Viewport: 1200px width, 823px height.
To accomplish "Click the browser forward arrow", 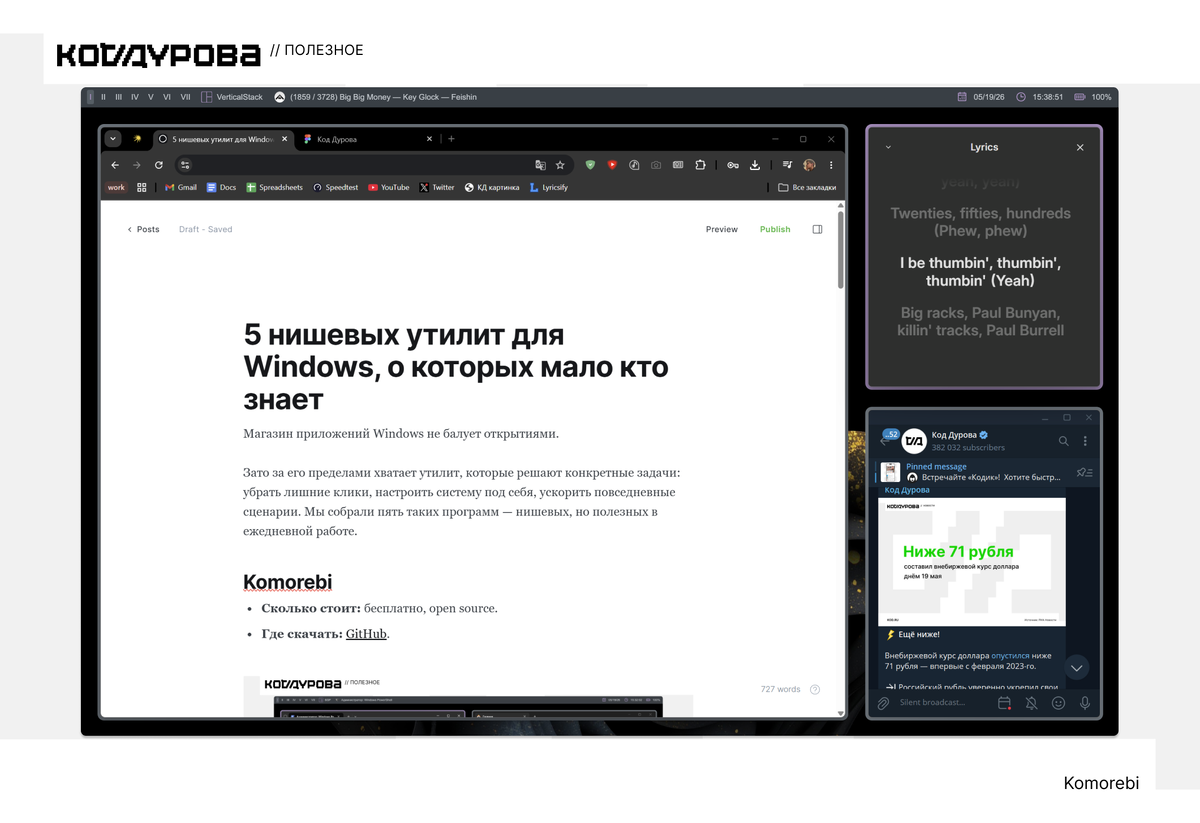I will click(137, 165).
